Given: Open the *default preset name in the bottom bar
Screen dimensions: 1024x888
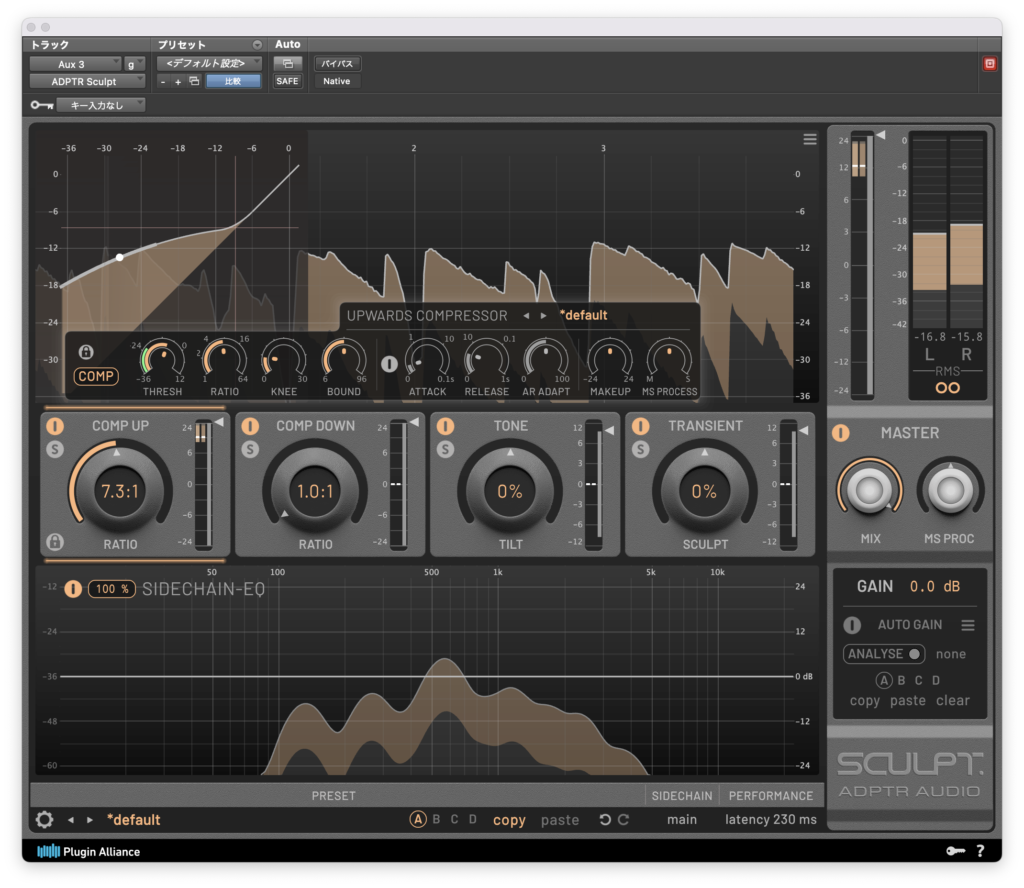Looking at the screenshot, I should click(134, 819).
